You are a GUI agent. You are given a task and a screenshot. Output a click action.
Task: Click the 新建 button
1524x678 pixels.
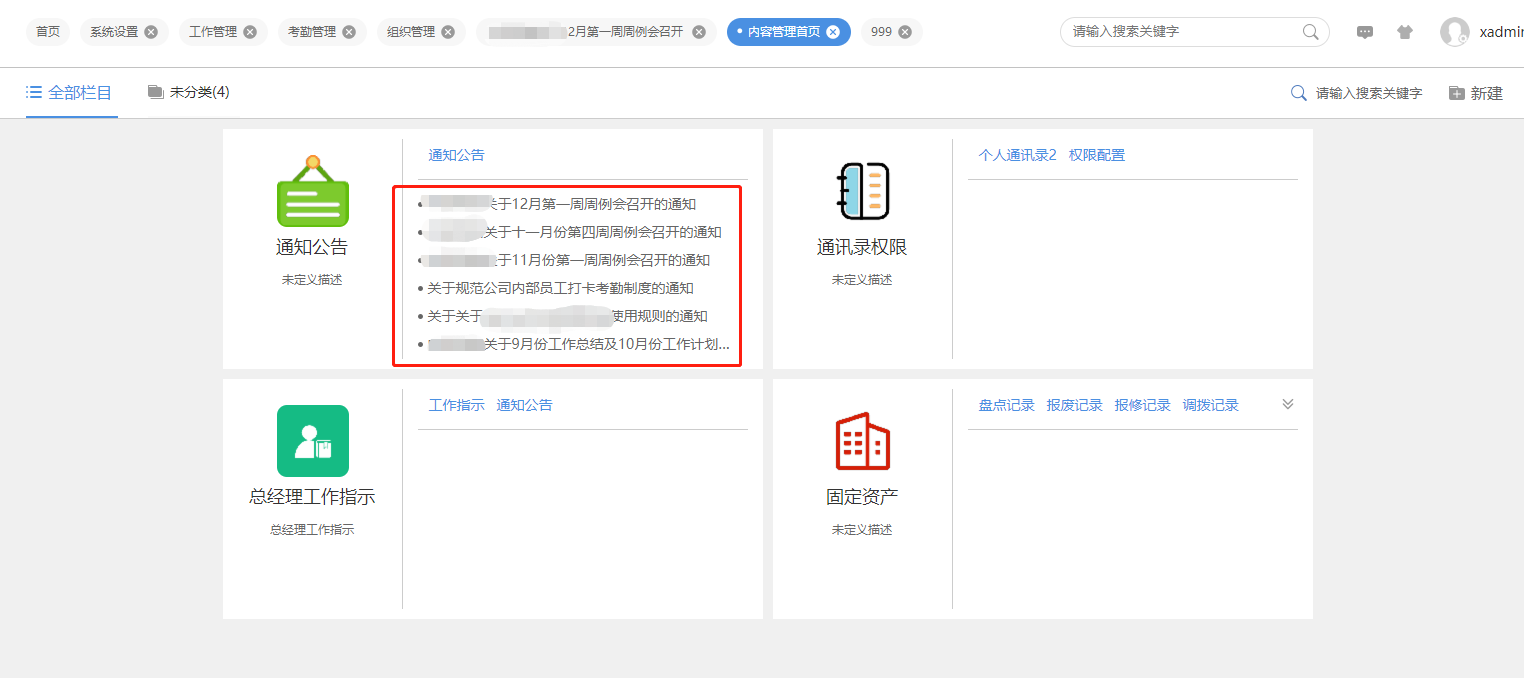point(1476,93)
